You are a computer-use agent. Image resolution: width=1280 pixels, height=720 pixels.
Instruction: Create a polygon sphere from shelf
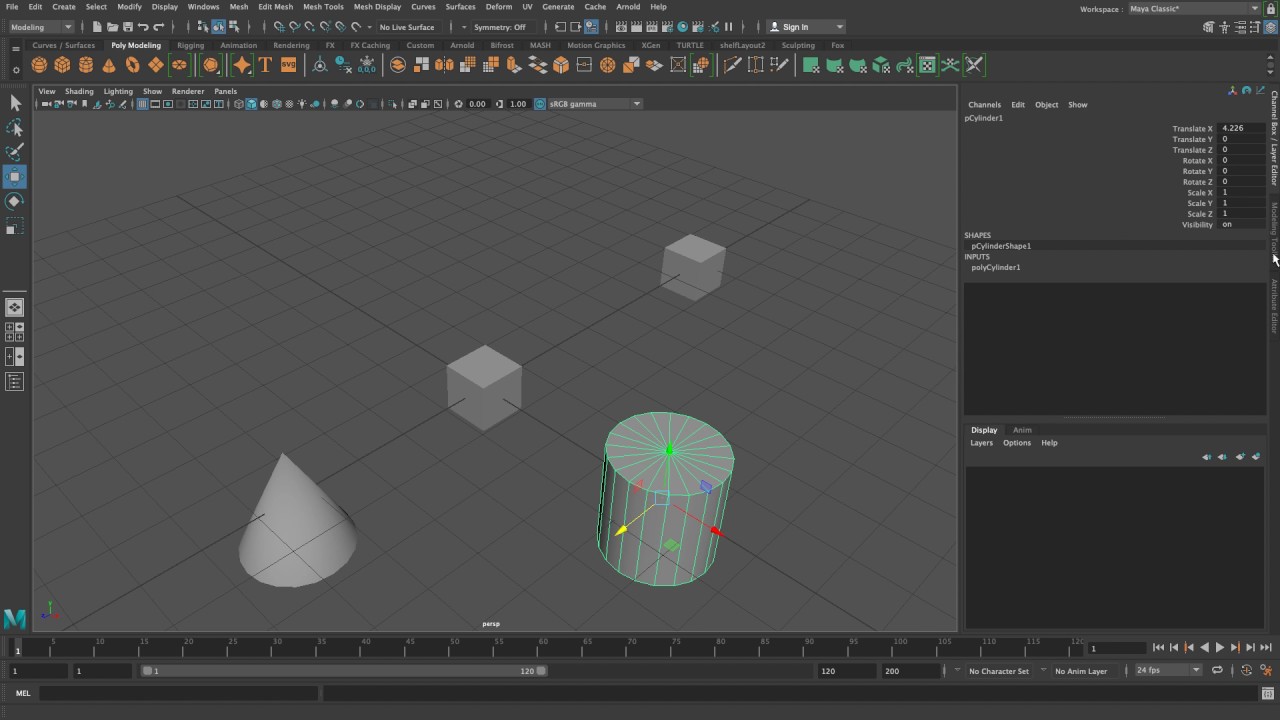click(x=39, y=65)
